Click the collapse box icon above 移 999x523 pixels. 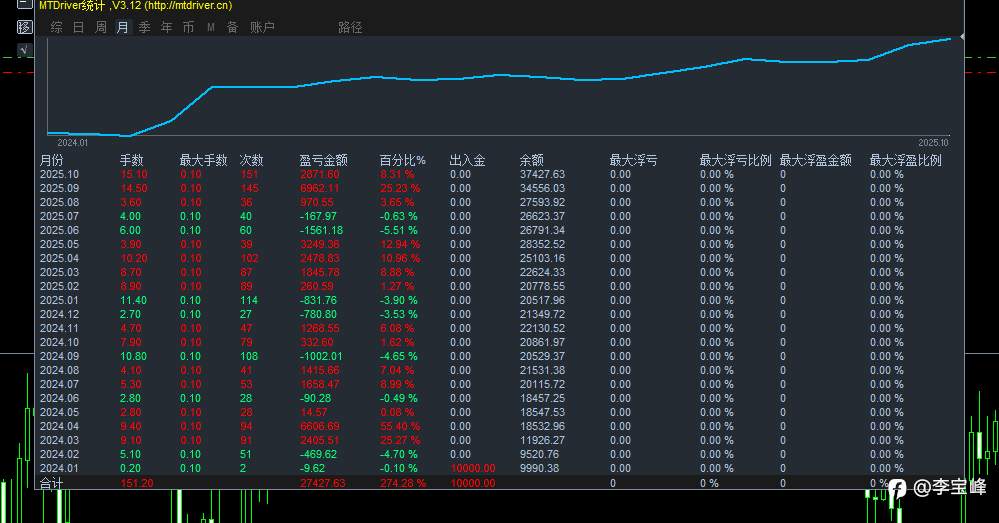(24, 4)
